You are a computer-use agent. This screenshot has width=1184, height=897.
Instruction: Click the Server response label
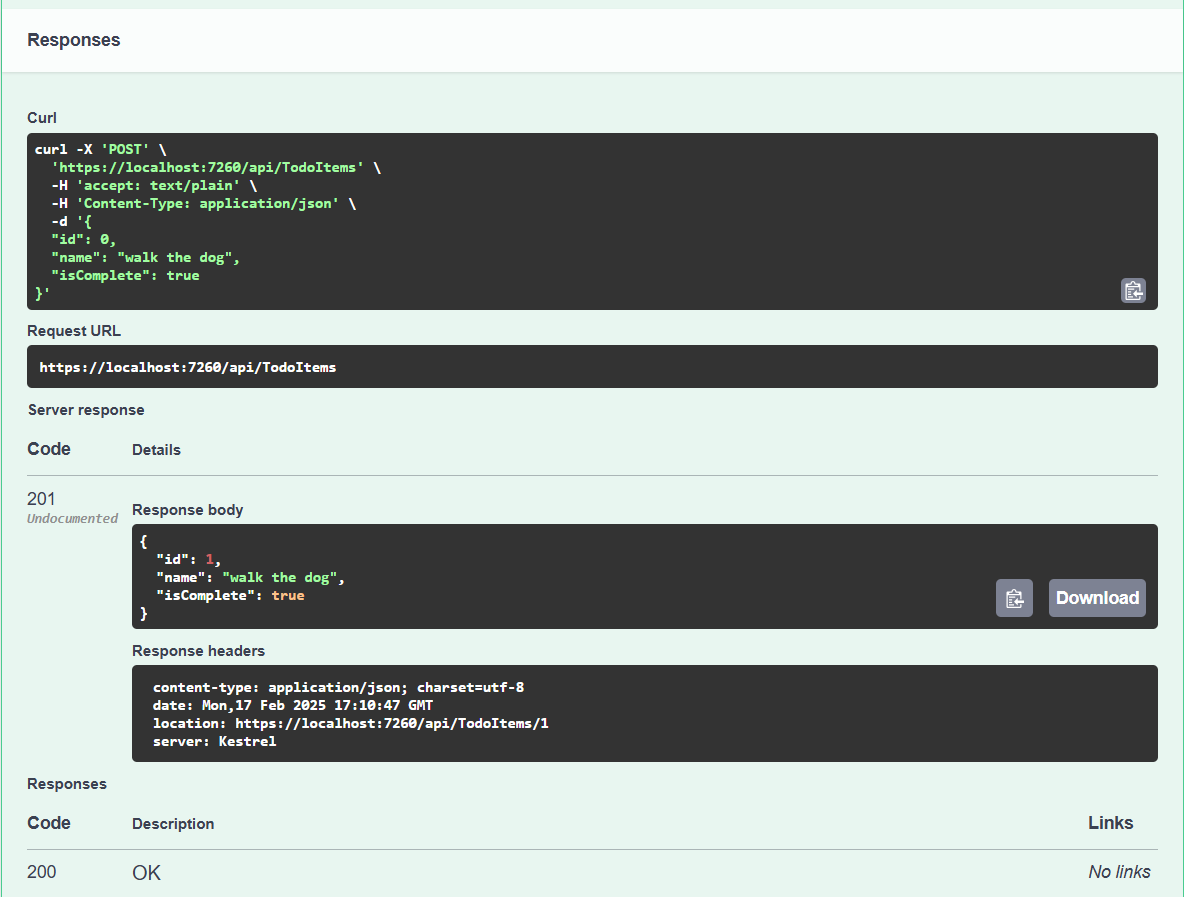coord(86,410)
